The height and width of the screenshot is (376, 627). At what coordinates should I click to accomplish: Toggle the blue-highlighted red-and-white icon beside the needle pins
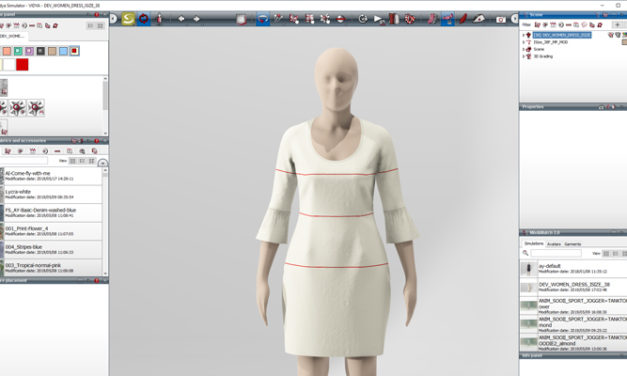click(x=263, y=19)
